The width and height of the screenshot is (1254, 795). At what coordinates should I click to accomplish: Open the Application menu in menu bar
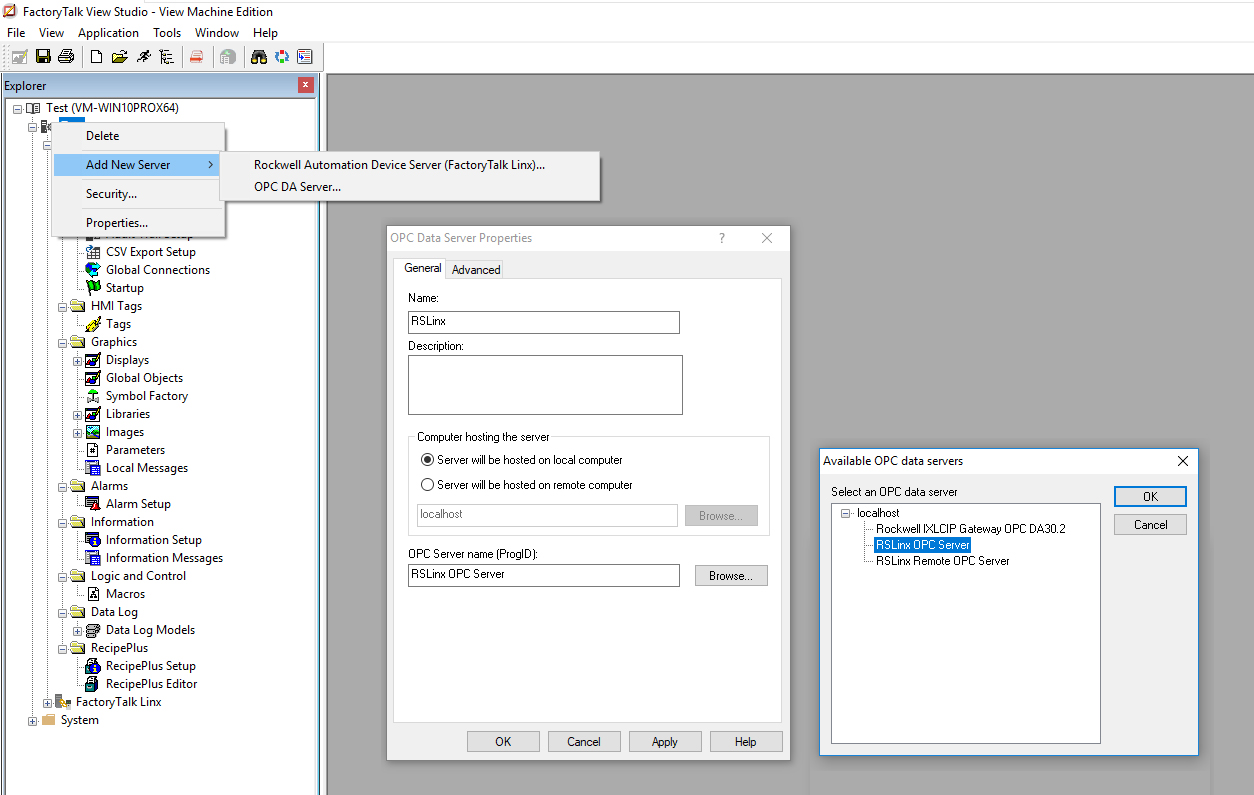click(108, 33)
